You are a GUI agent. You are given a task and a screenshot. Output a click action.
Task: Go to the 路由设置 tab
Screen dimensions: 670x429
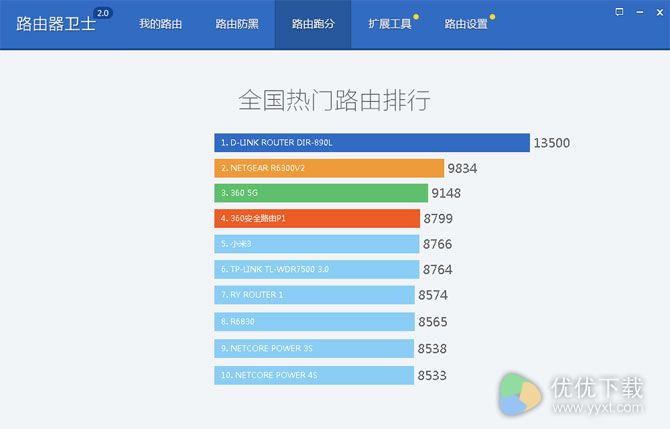[x=466, y=24]
